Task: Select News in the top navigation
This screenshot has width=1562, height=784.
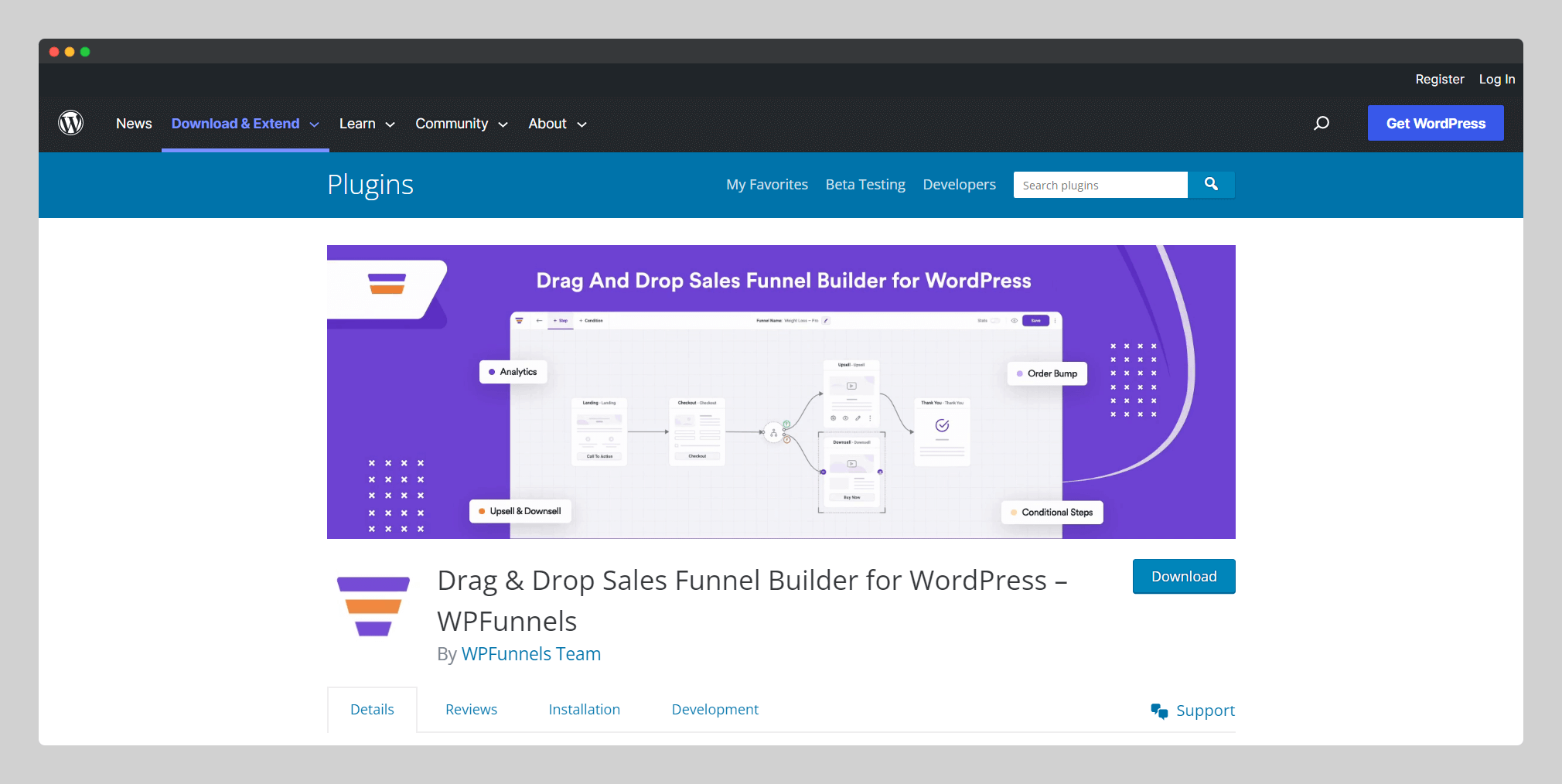Action: pyautogui.click(x=133, y=123)
